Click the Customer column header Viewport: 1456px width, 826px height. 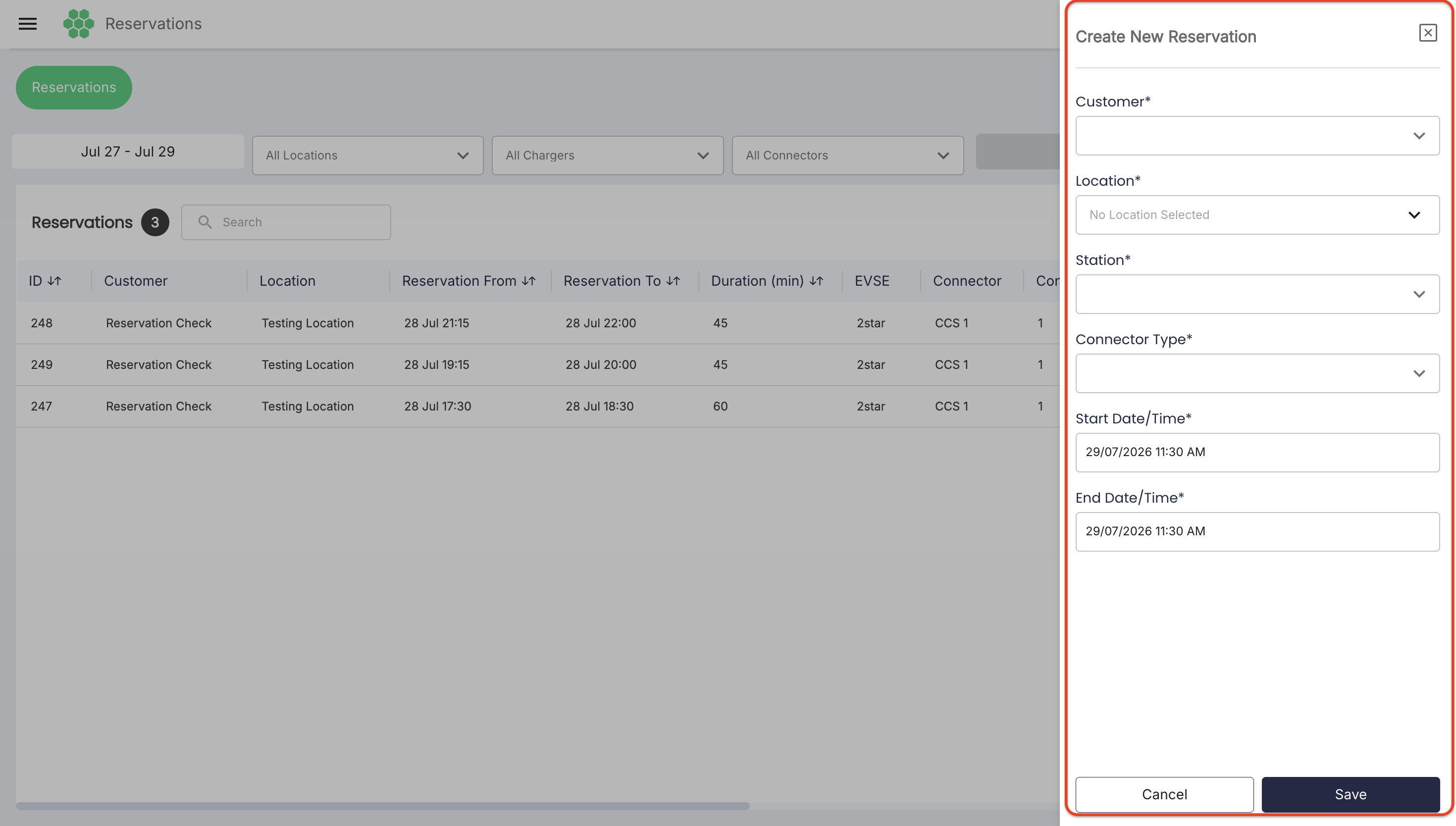136,281
